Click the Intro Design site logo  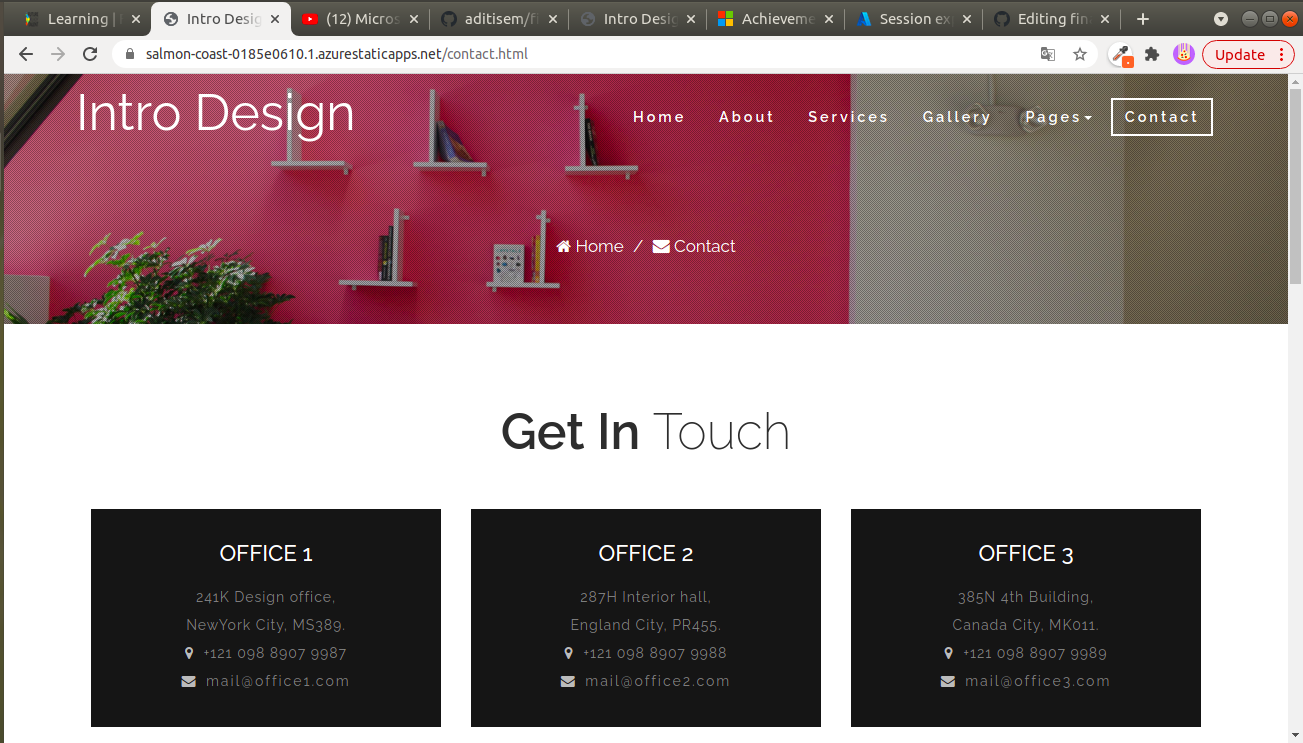(x=215, y=113)
